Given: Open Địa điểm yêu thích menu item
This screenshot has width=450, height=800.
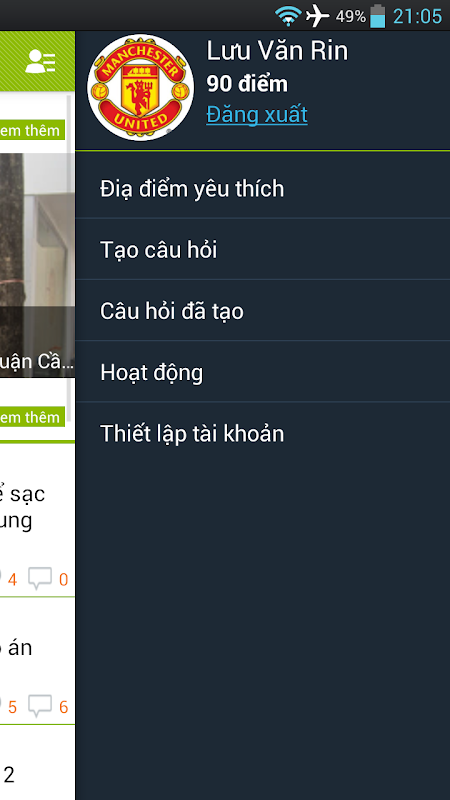Looking at the screenshot, I should click(x=263, y=189).
